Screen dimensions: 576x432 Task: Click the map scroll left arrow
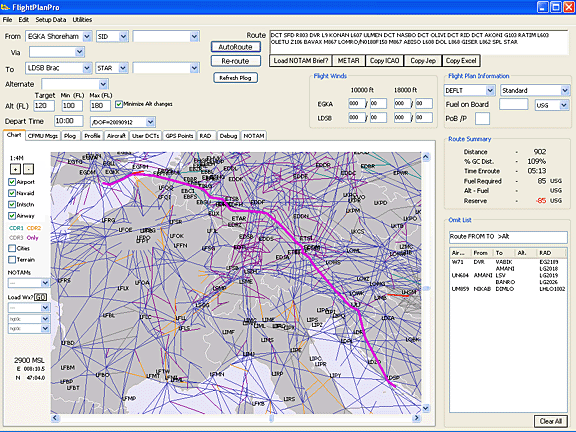55,418
